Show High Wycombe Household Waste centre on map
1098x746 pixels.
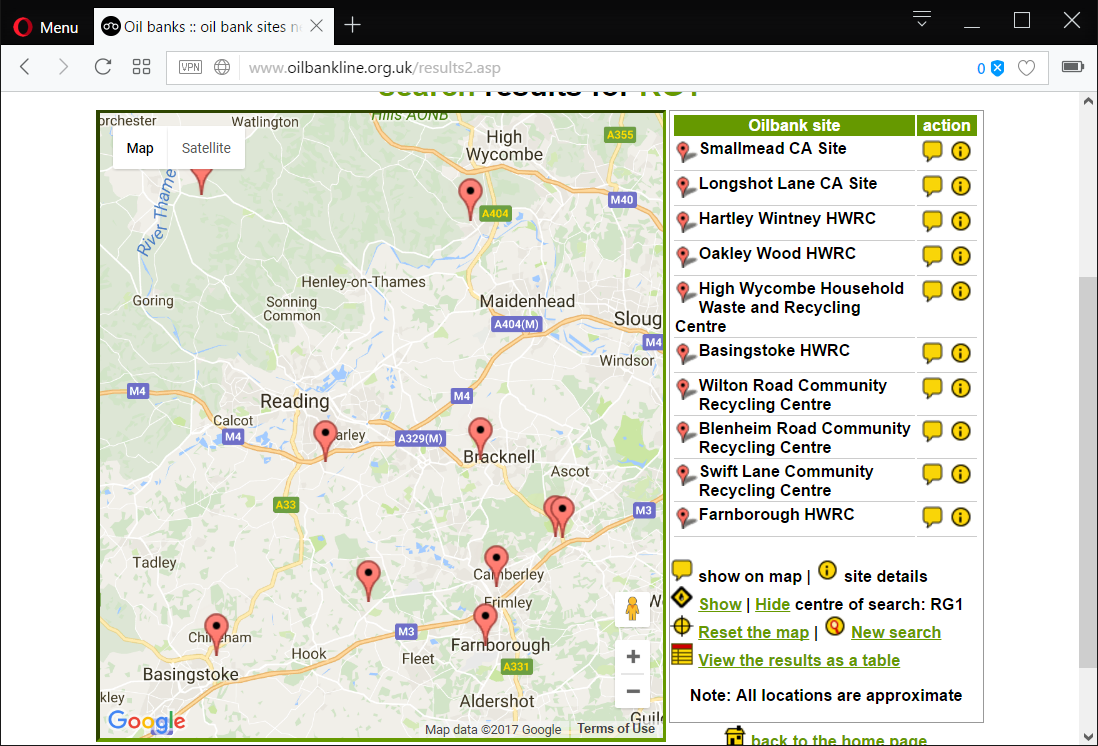932,291
